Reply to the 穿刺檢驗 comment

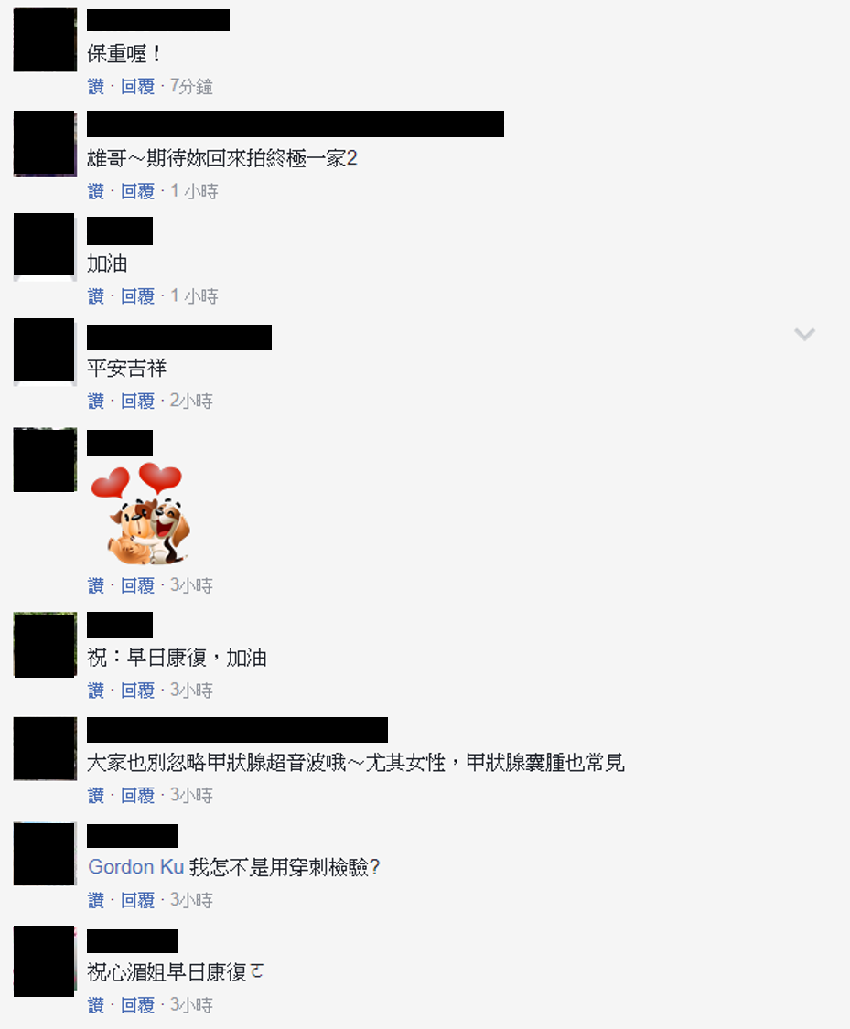(x=138, y=900)
